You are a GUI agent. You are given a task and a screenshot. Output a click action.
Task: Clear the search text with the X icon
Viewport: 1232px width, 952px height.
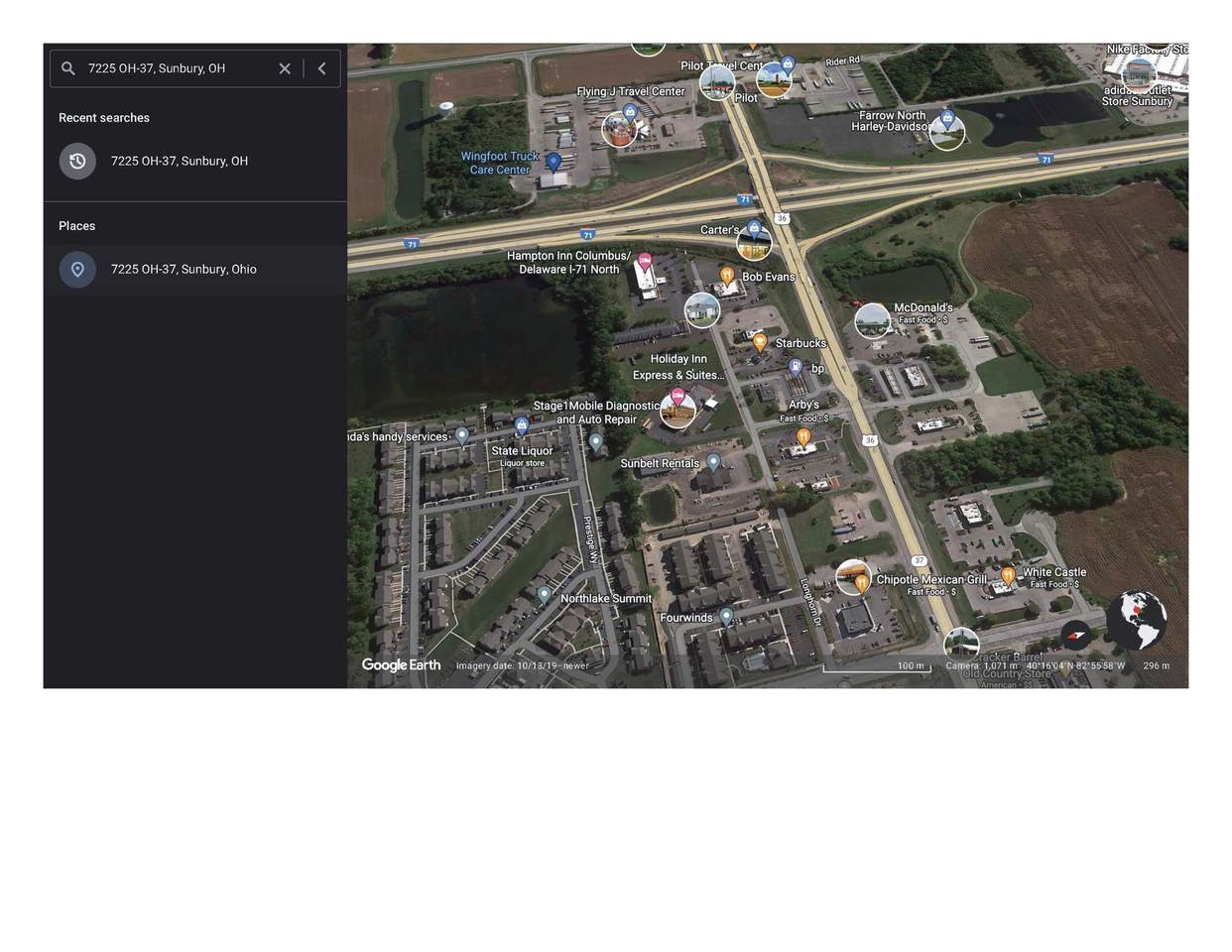click(285, 68)
